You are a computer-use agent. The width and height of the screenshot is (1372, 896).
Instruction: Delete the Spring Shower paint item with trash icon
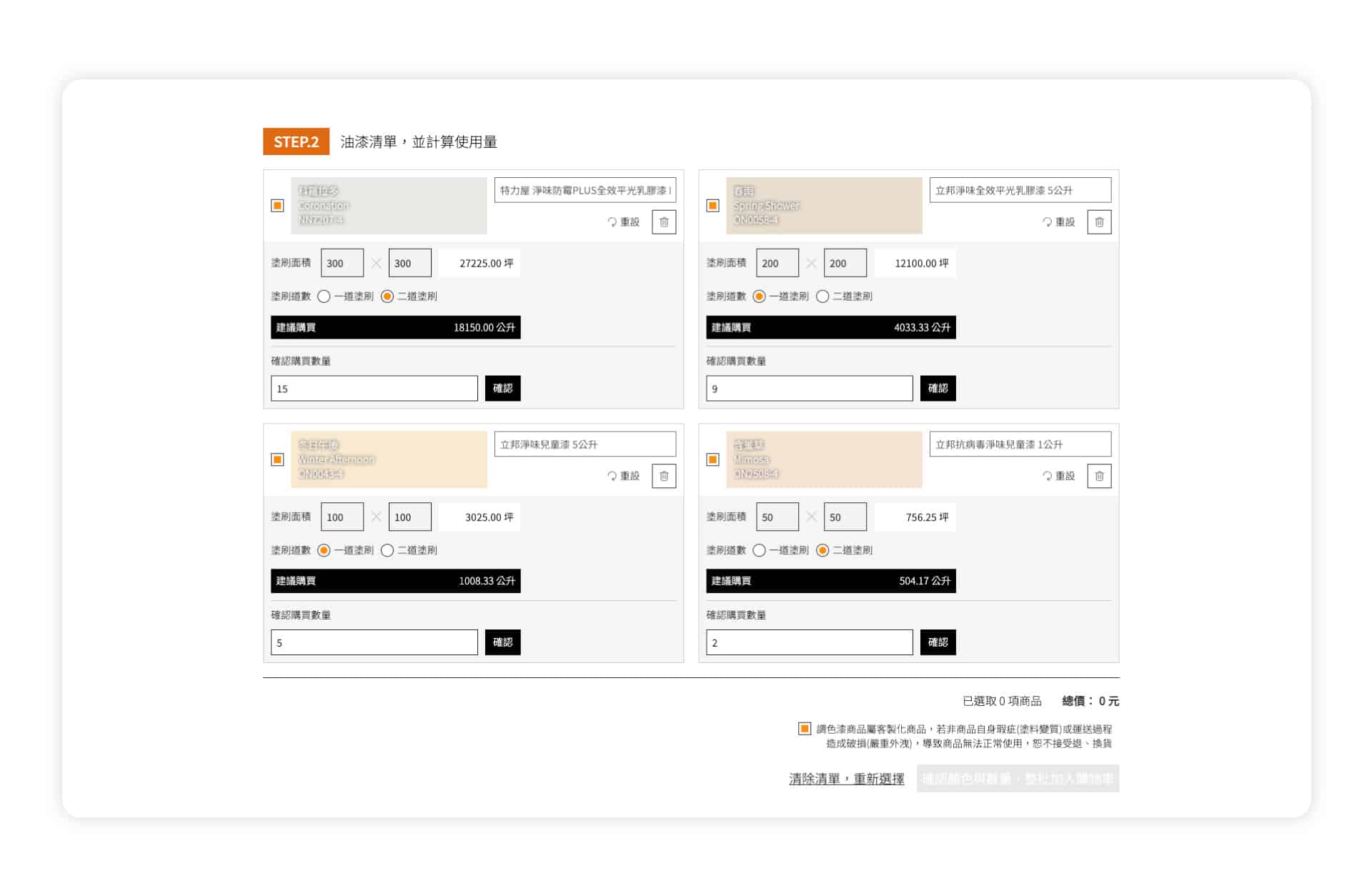[x=1099, y=222]
